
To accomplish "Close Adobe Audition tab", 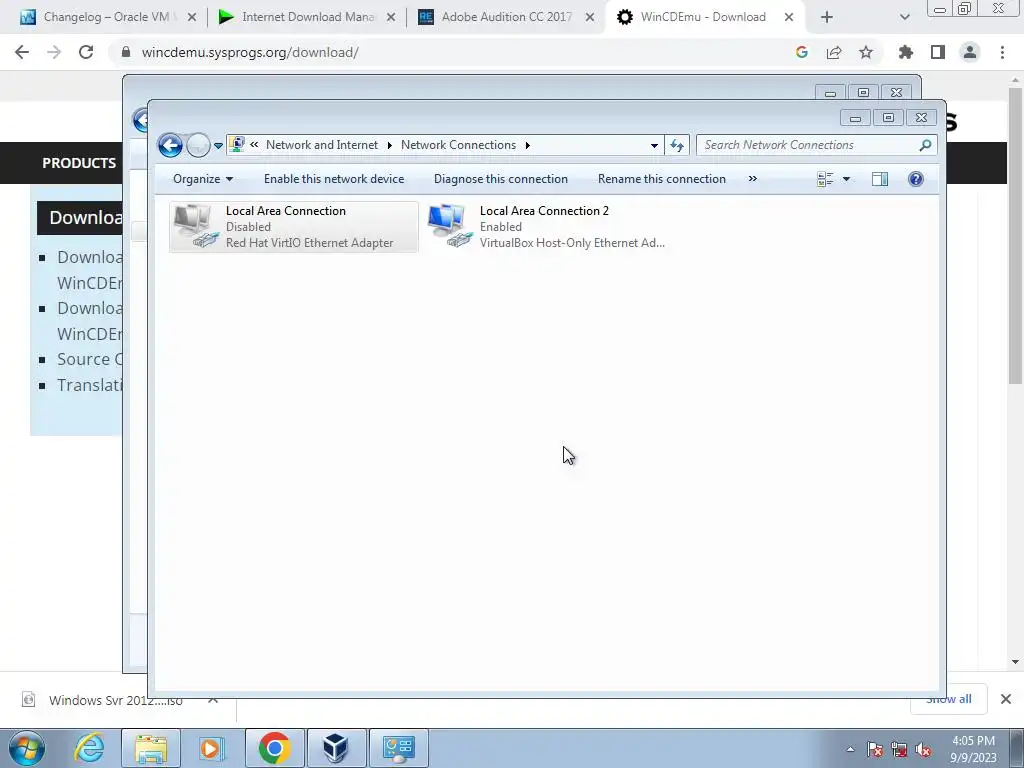I will [590, 18].
